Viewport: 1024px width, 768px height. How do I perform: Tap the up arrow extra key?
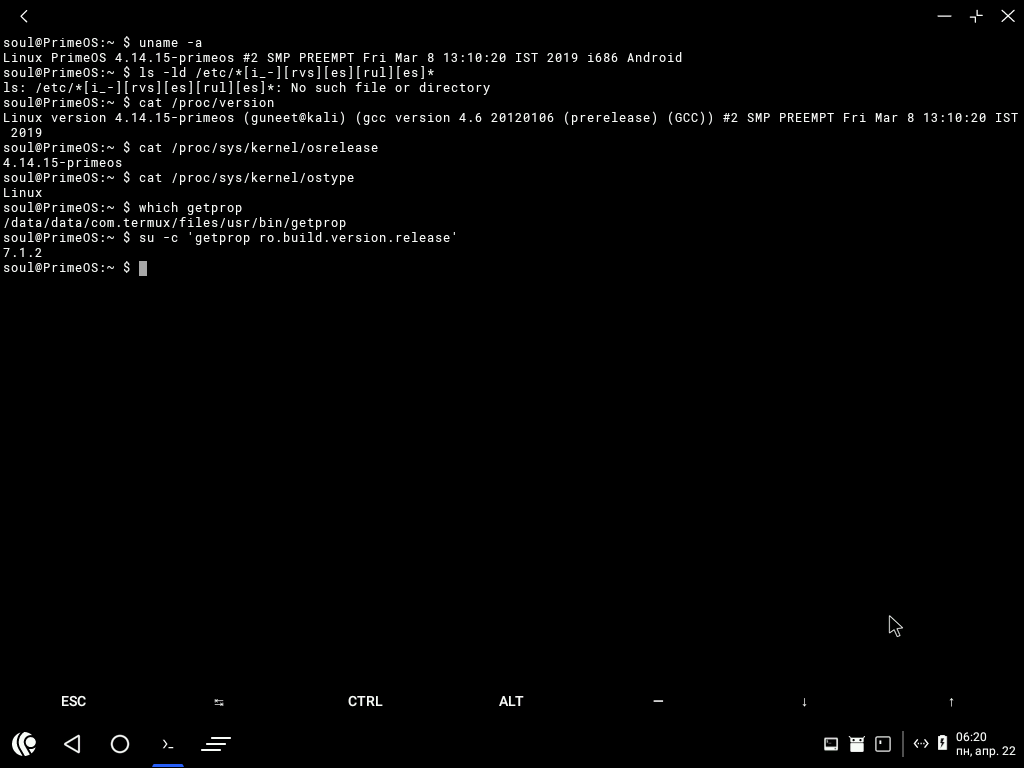pyautogui.click(x=951, y=702)
